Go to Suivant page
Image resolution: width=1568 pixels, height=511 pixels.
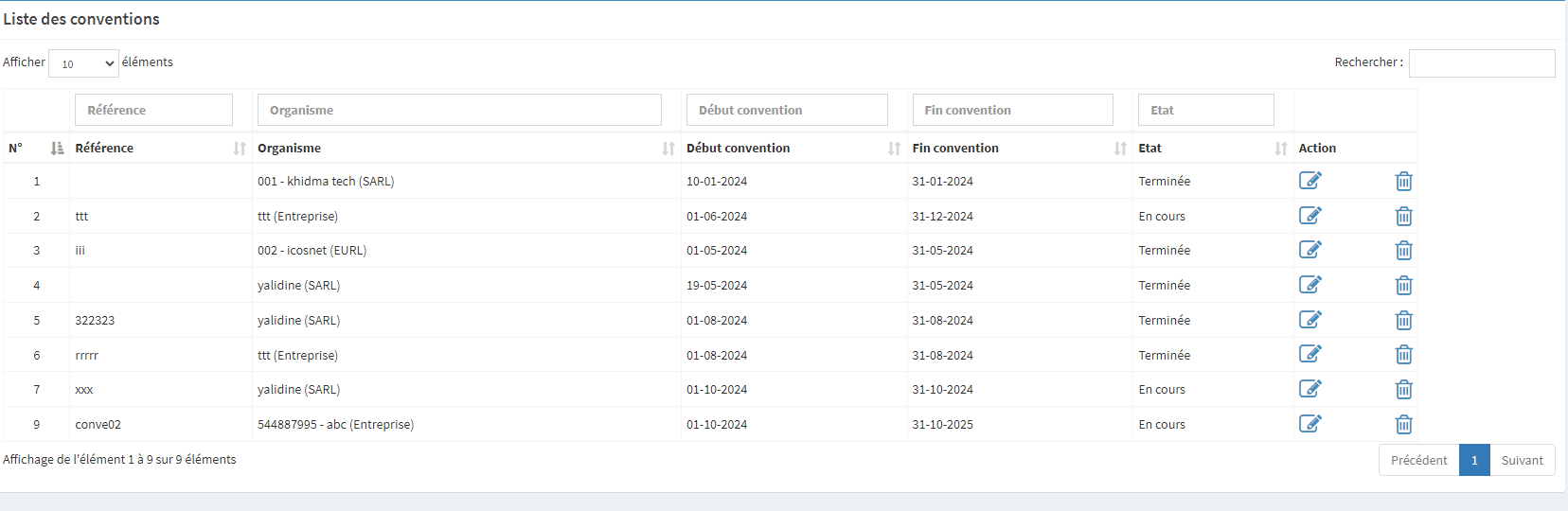point(1522,461)
